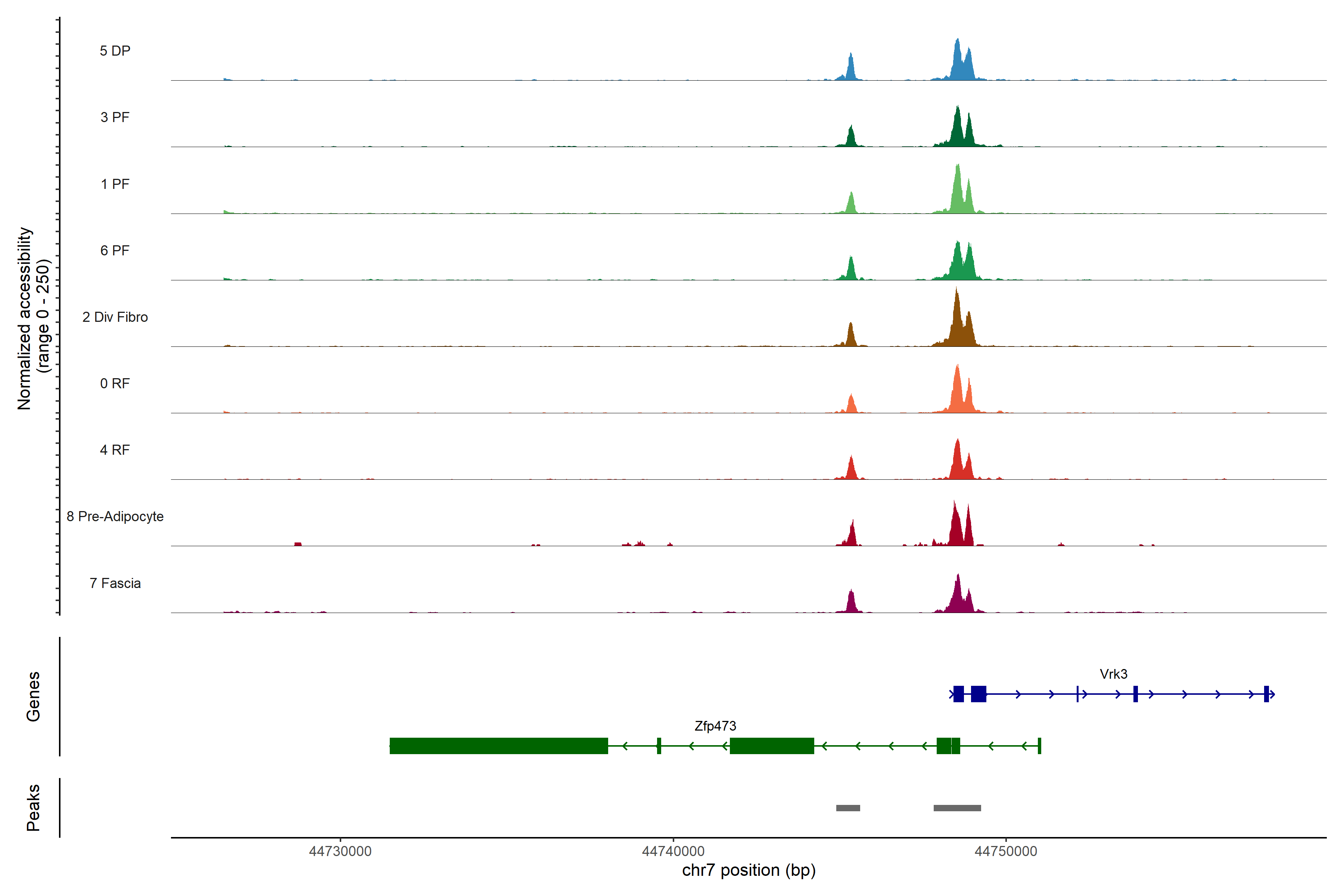Image resolution: width=1344 pixels, height=896 pixels.
Task: Click the 7 Fascia track label
Action: (x=115, y=584)
